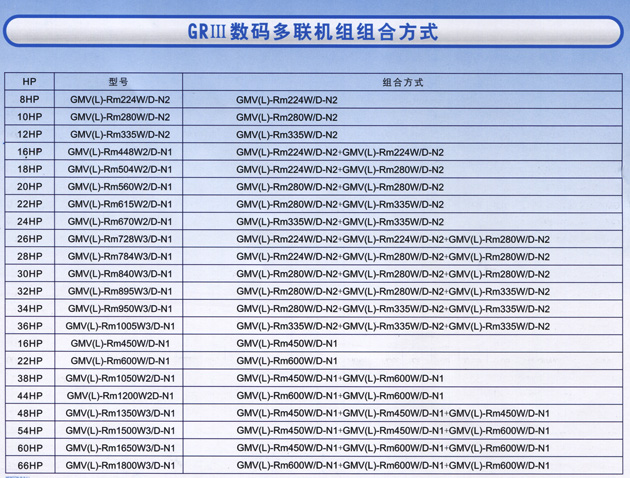This screenshot has width=630, height=478.
Task: Select the 26HP cell
Action: [29, 239]
